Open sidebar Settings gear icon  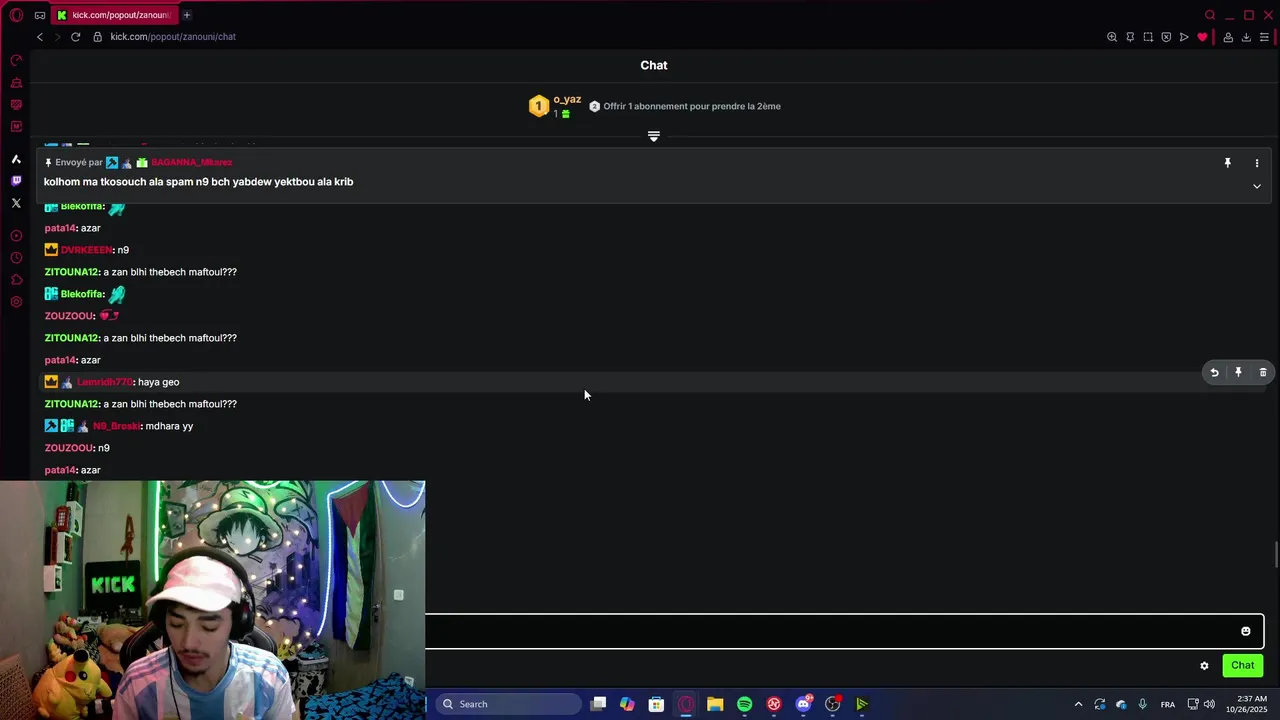click(16, 302)
